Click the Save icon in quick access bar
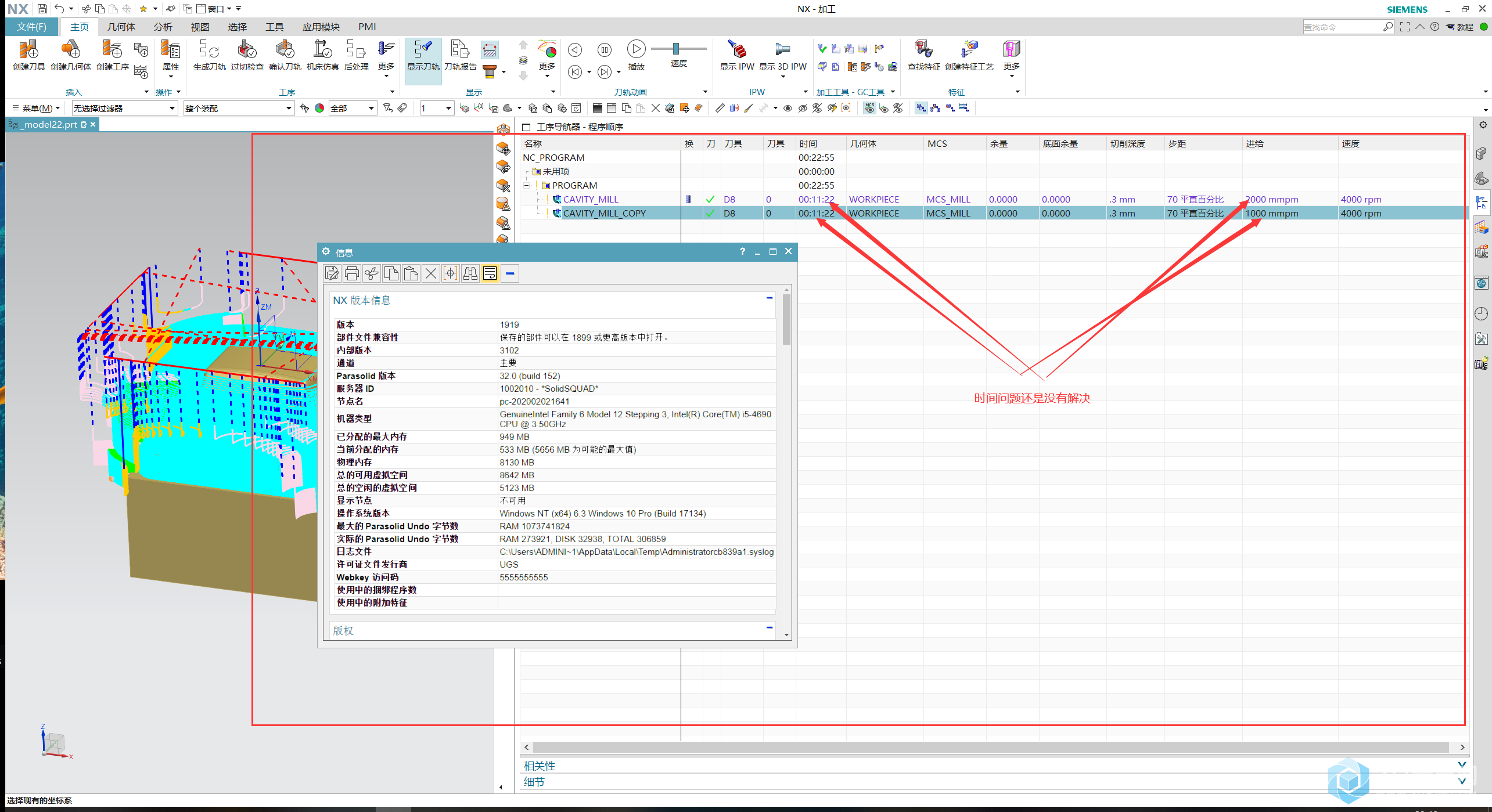The height and width of the screenshot is (812, 1492). pos(42,9)
